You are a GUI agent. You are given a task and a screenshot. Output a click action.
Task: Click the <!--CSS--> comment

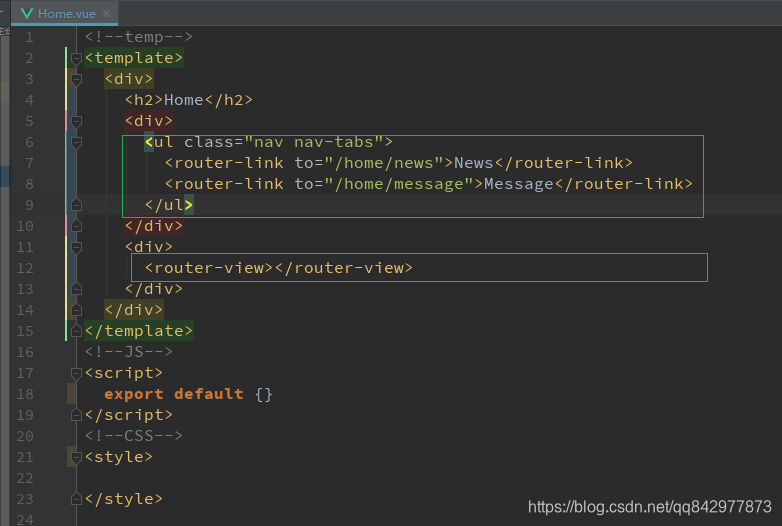click(134, 436)
